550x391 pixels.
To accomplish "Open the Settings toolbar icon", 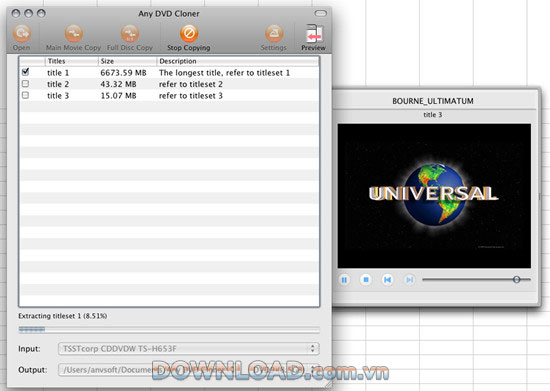I will click(274, 33).
